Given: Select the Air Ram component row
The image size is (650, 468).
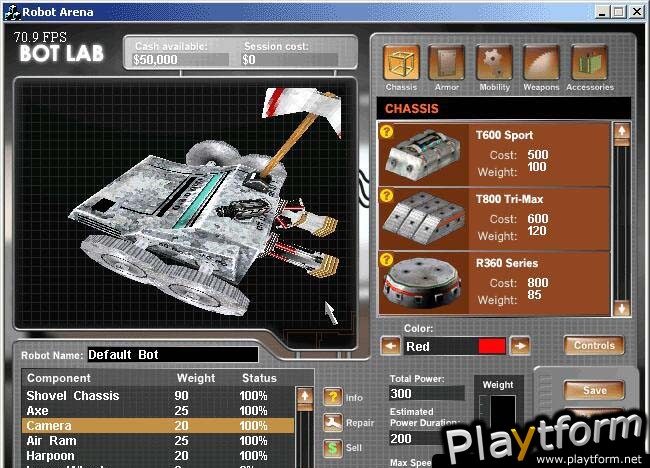Looking at the screenshot, I should click(158, 441).
